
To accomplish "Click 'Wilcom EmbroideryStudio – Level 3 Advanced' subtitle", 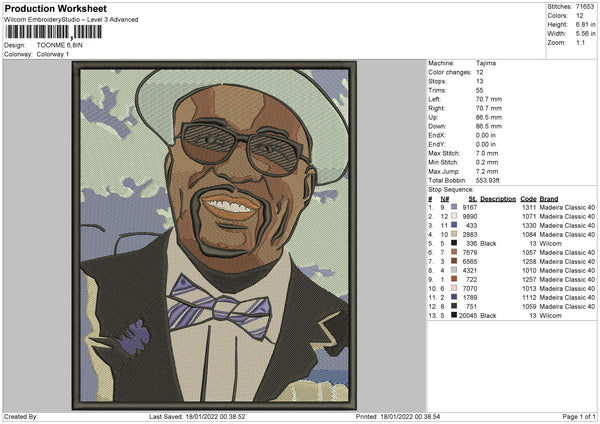I will click(71, 20).
